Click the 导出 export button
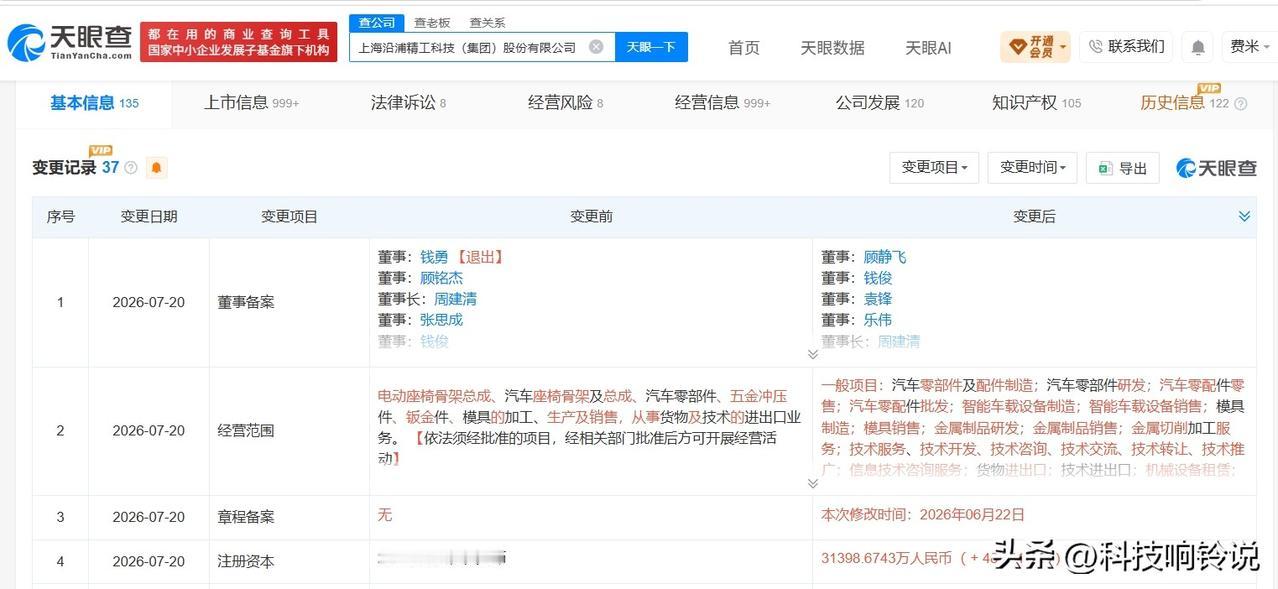 (x=1123, y=168)
